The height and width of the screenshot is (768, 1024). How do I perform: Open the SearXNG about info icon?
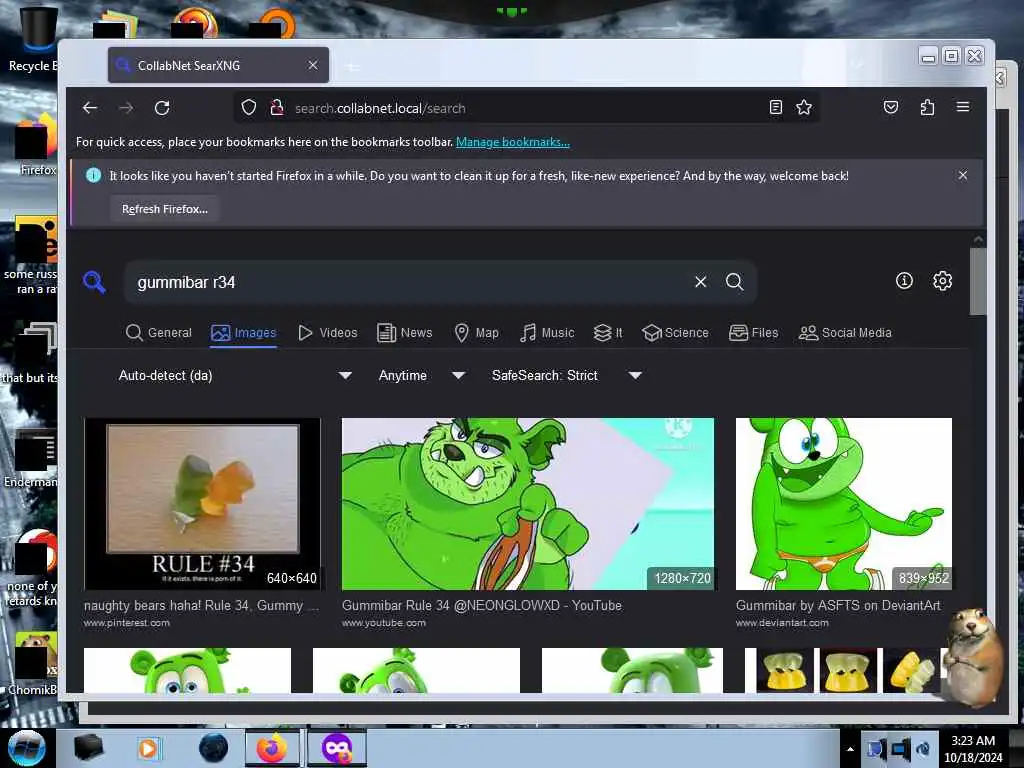[x=904, y=281]
